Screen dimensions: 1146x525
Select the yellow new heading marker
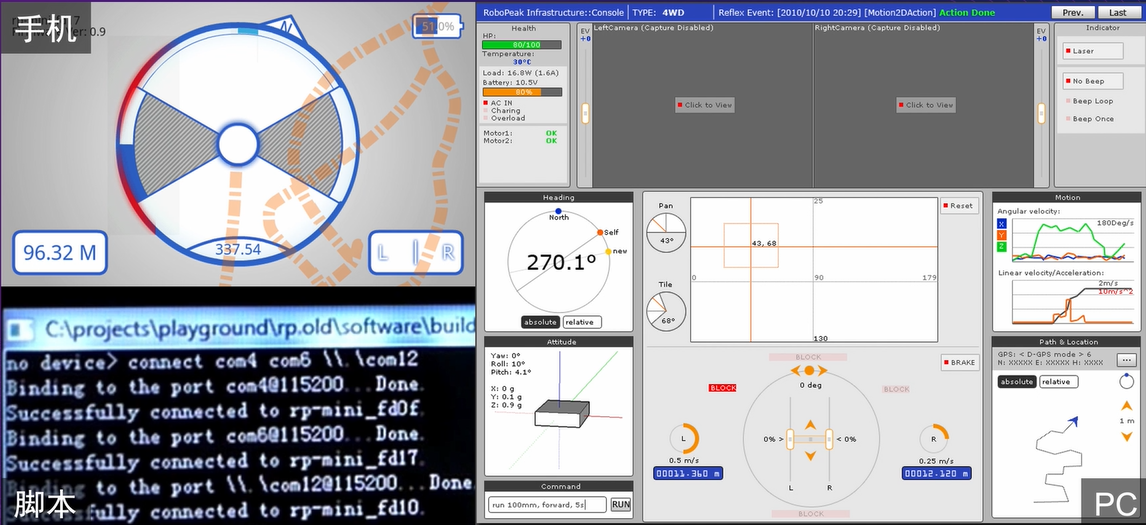coord(608,252)
